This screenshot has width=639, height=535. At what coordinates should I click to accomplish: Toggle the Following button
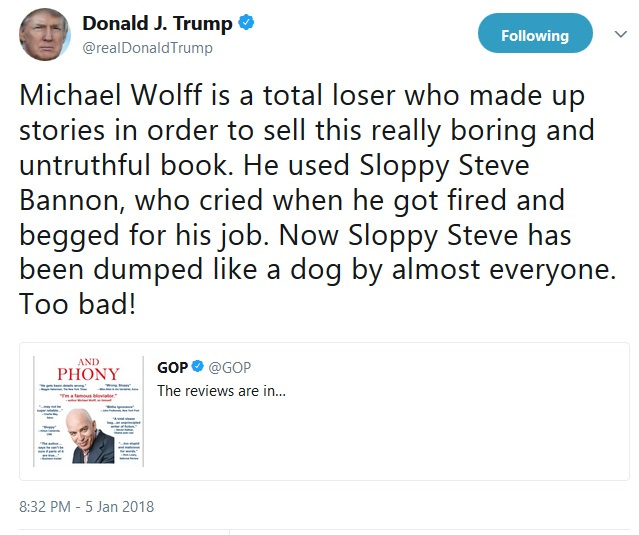(534, 35)
